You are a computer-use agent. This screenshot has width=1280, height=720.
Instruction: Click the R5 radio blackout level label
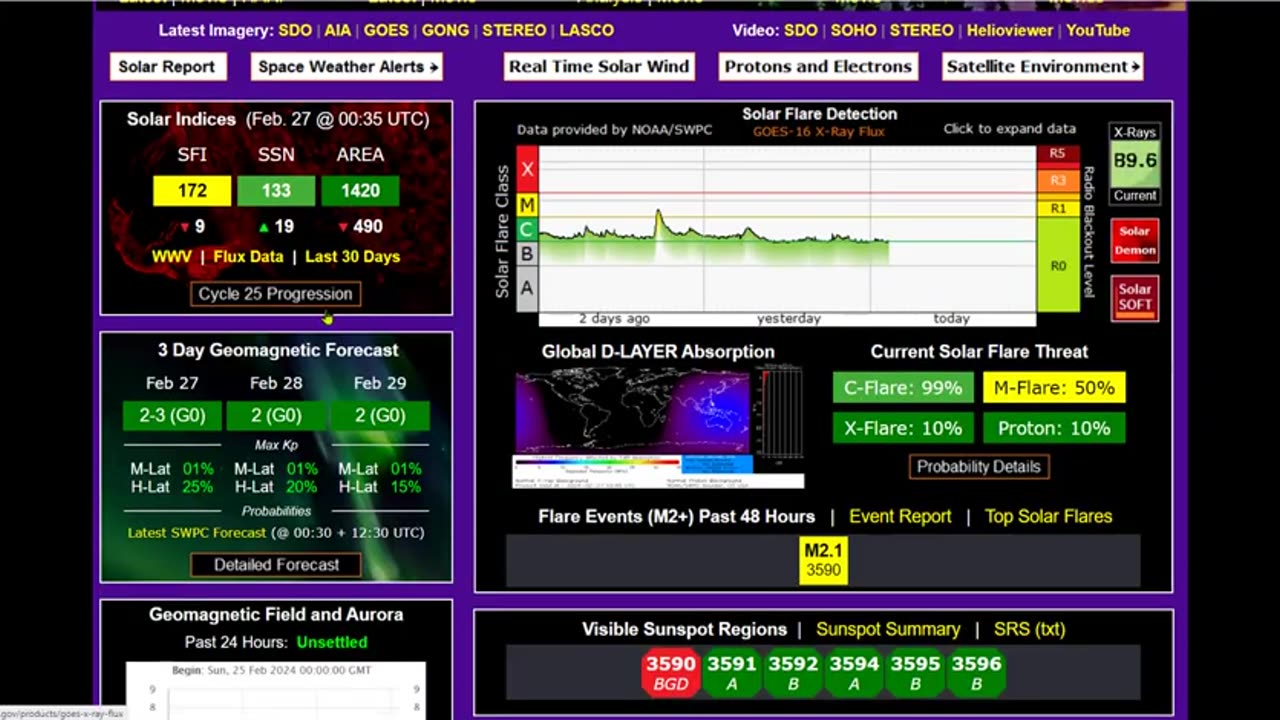coord(1058,154)
